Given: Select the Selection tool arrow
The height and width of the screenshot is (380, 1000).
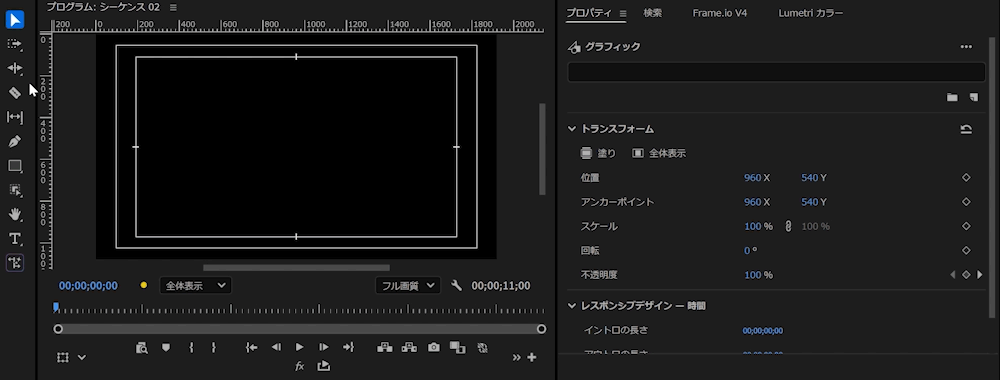Looking at the screenshot, I should pyautogui.click(x=15, y=20).
